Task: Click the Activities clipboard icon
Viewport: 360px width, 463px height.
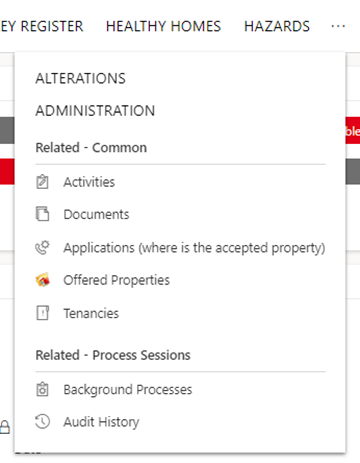Action: (x=42, y=182)
